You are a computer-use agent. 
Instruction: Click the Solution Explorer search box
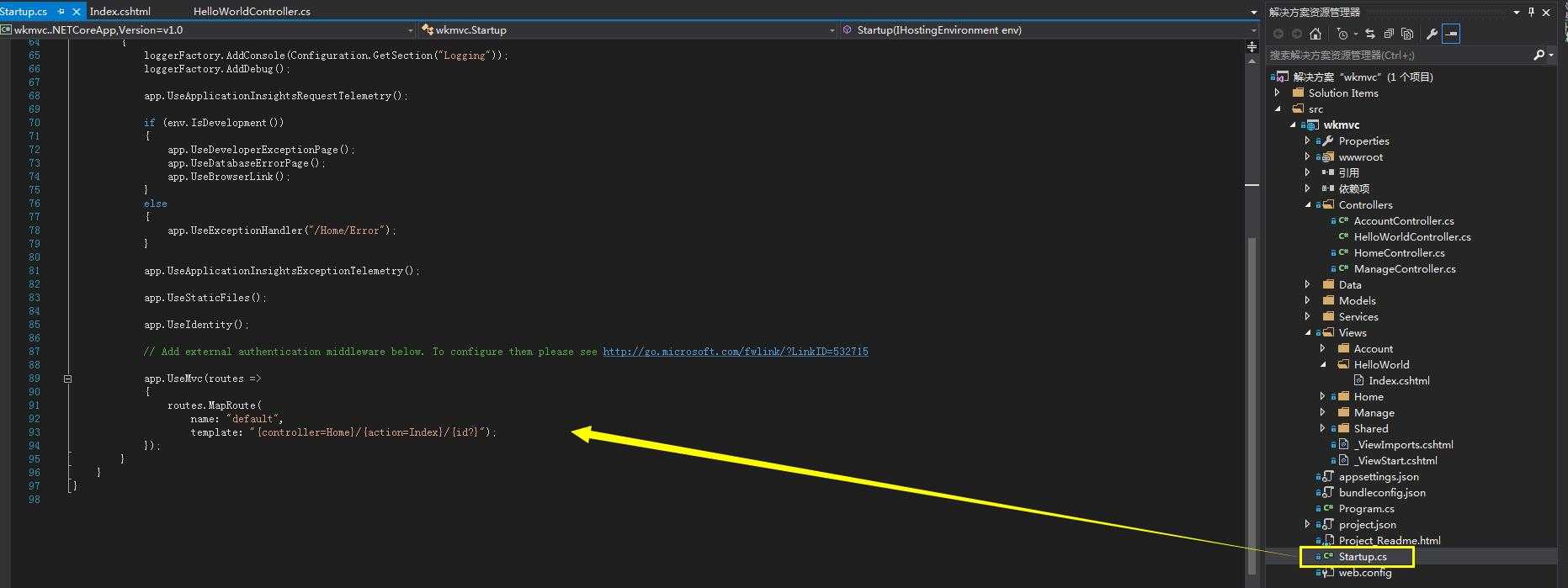click(1400, 55)
